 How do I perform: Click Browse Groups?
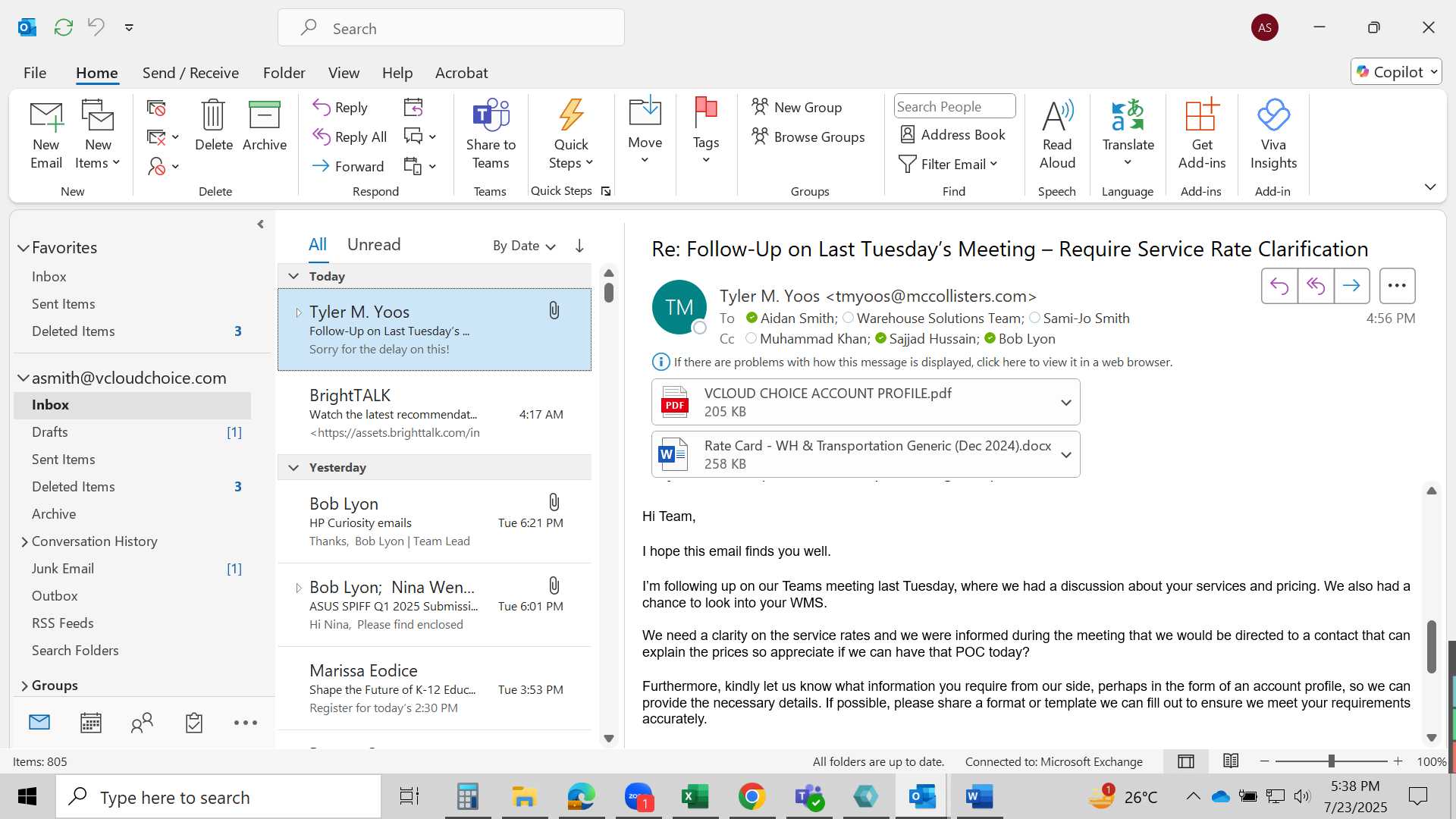point(808,136)
